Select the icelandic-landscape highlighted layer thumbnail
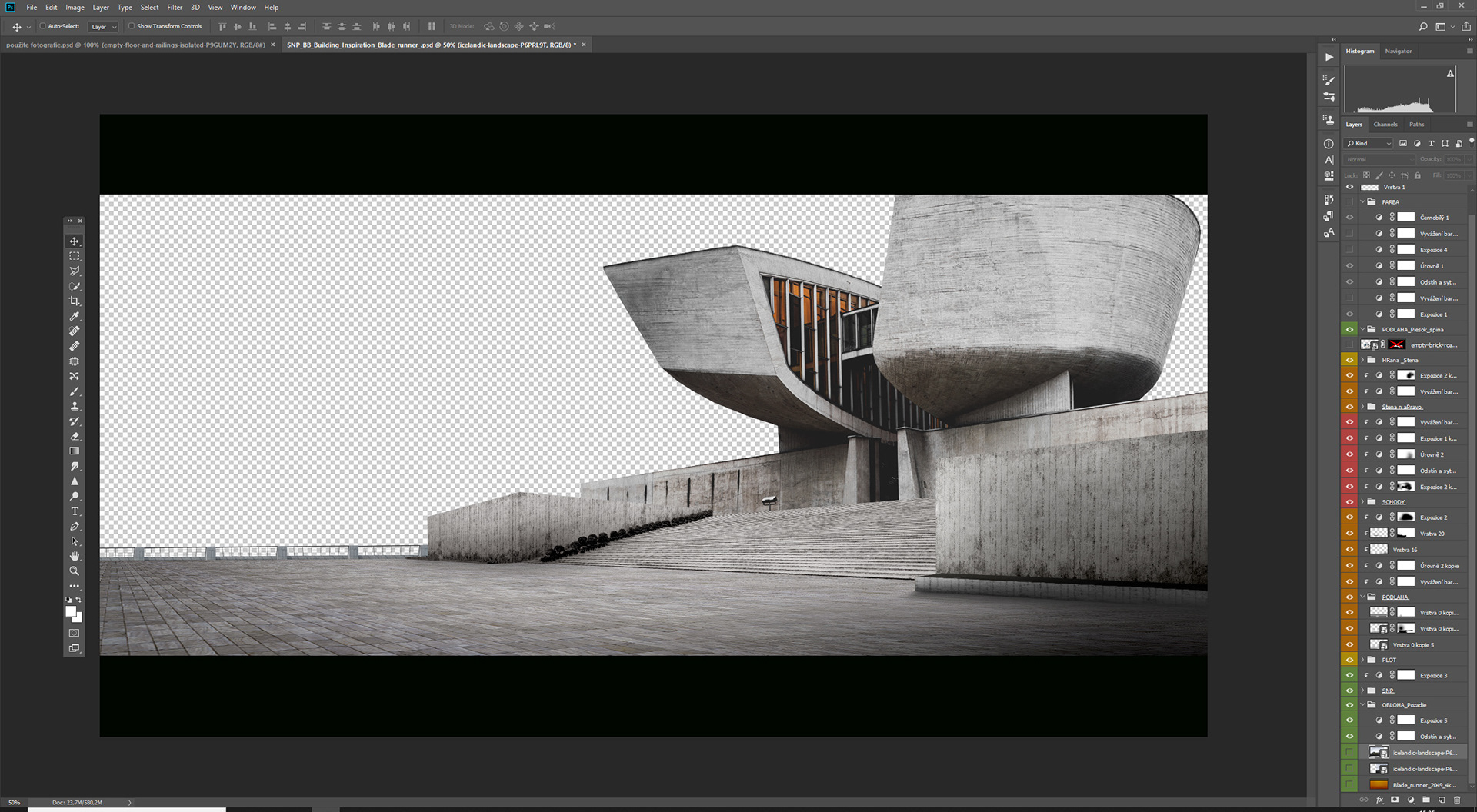The height and width of the screenshot is (812, 1477). pyautogui.click(x=1379, y=753)
